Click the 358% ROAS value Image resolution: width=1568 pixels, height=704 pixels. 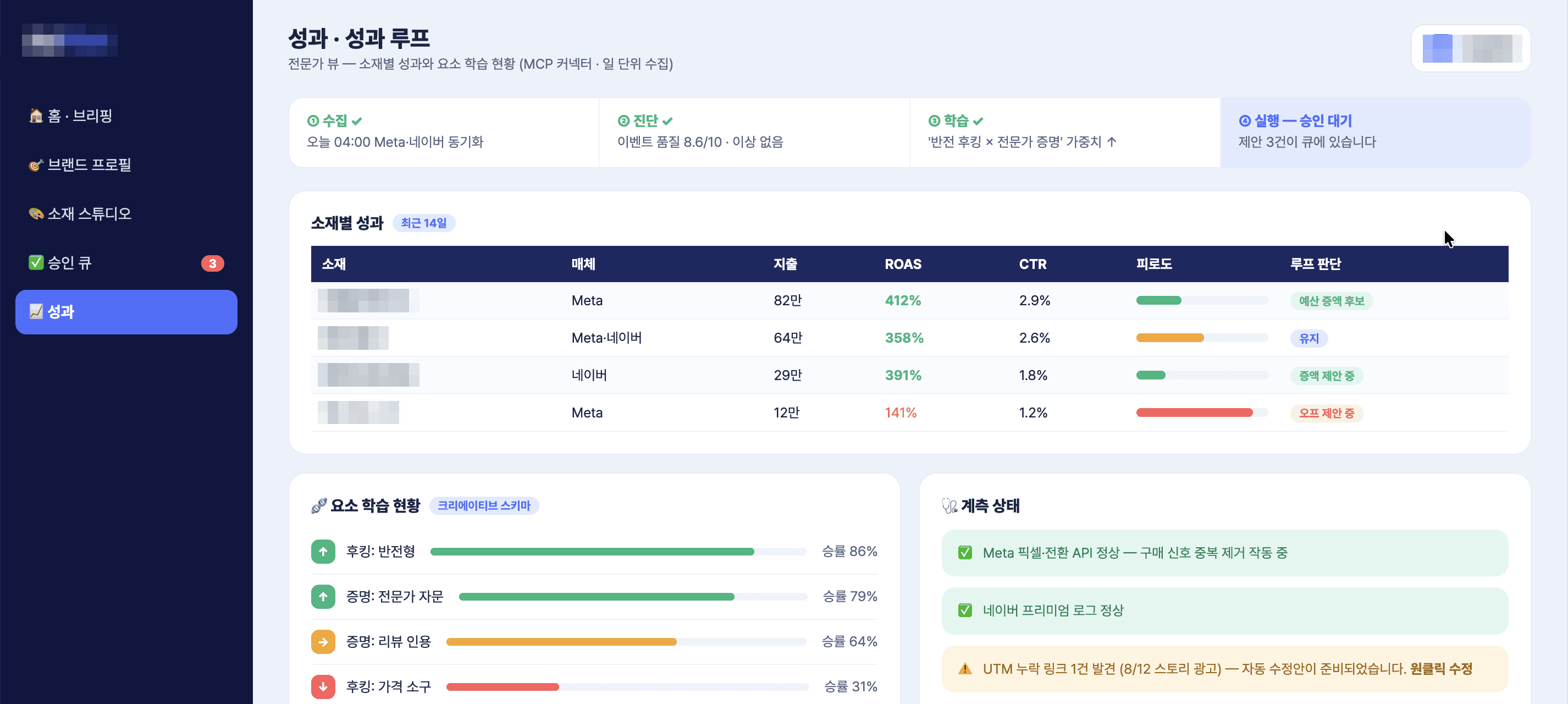tap(904, 338)
